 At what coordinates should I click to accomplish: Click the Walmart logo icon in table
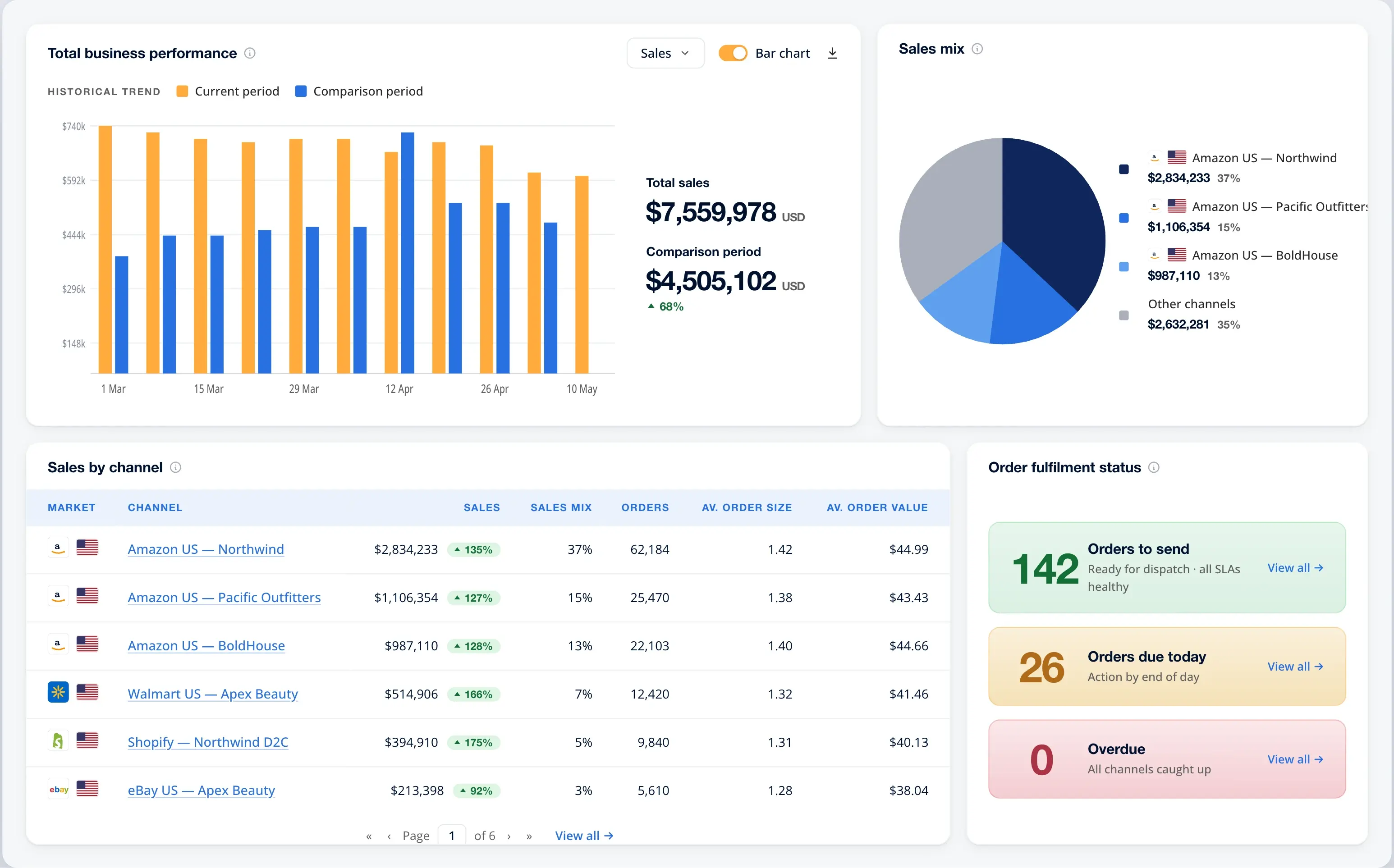pyautogui.click(x=58, y=692)
